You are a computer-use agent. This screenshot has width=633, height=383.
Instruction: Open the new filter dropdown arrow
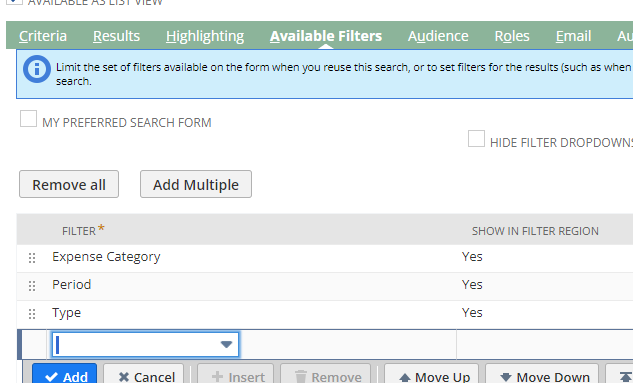[226, 344]
